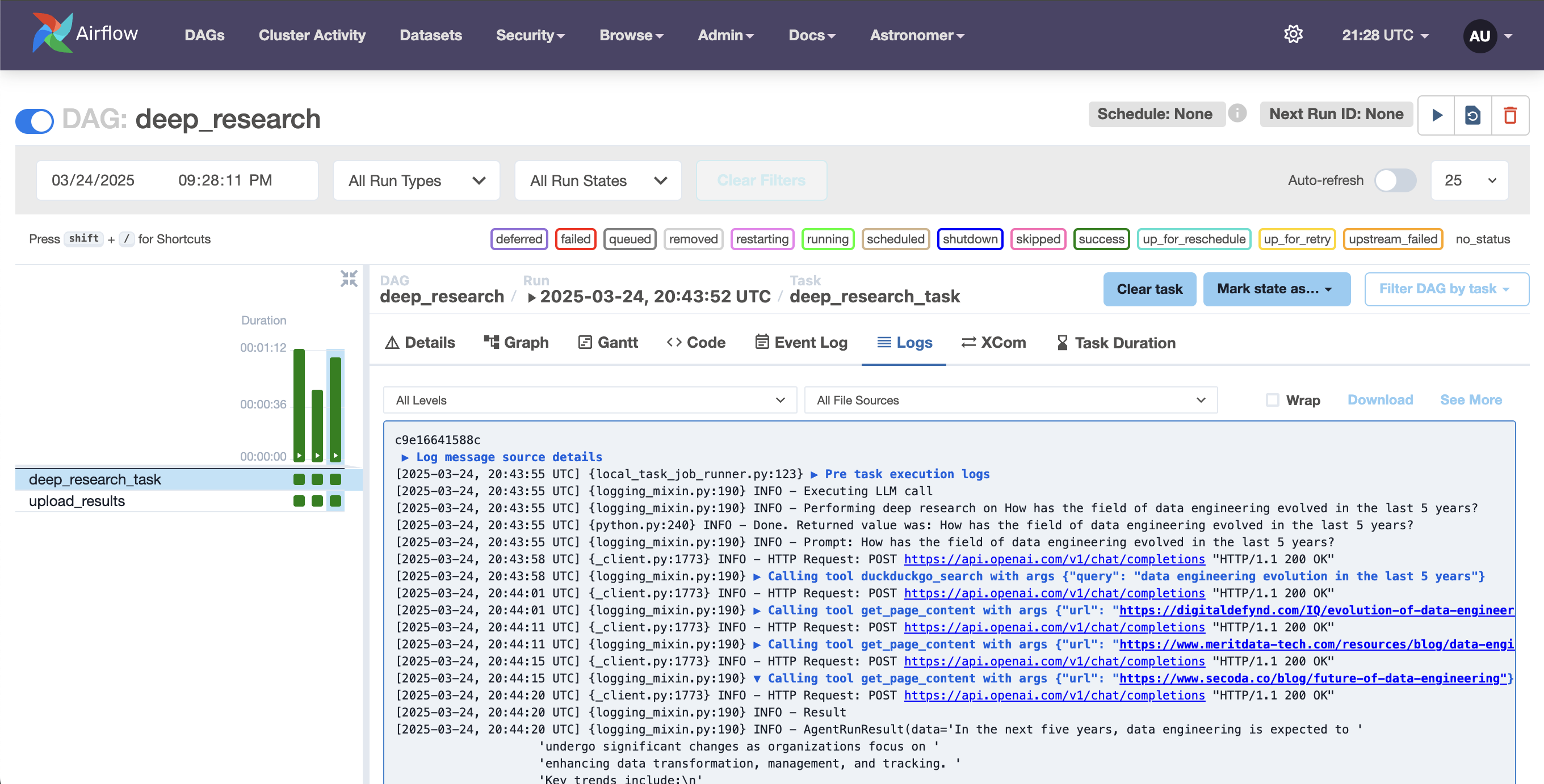Screen dimensions: 1544x784
Task: Click the info icon next to Schedule: None
Action: tap(1237, 114)
